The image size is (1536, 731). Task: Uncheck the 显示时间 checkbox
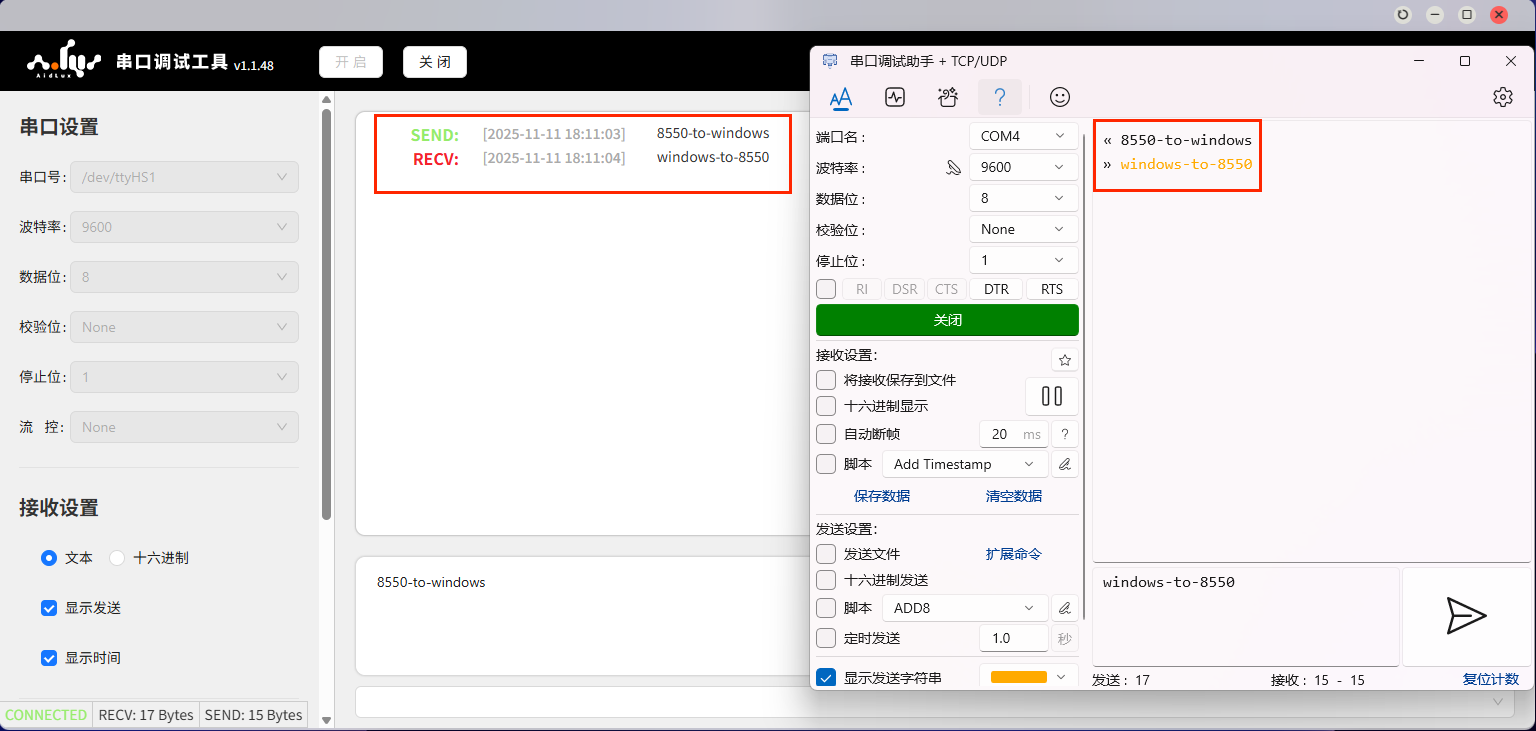[49, 658]
